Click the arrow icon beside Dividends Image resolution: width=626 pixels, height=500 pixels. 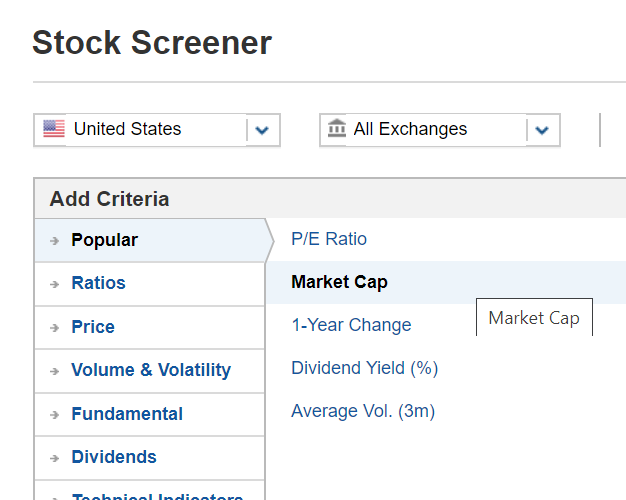tap(54, 458)
